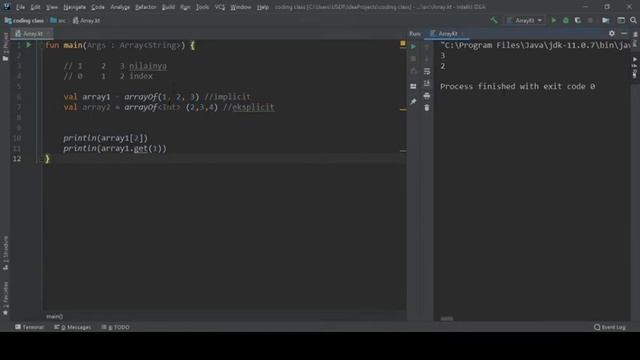Open the Help menu
Viewport: 640px width, 360px height.
[263, 7]
